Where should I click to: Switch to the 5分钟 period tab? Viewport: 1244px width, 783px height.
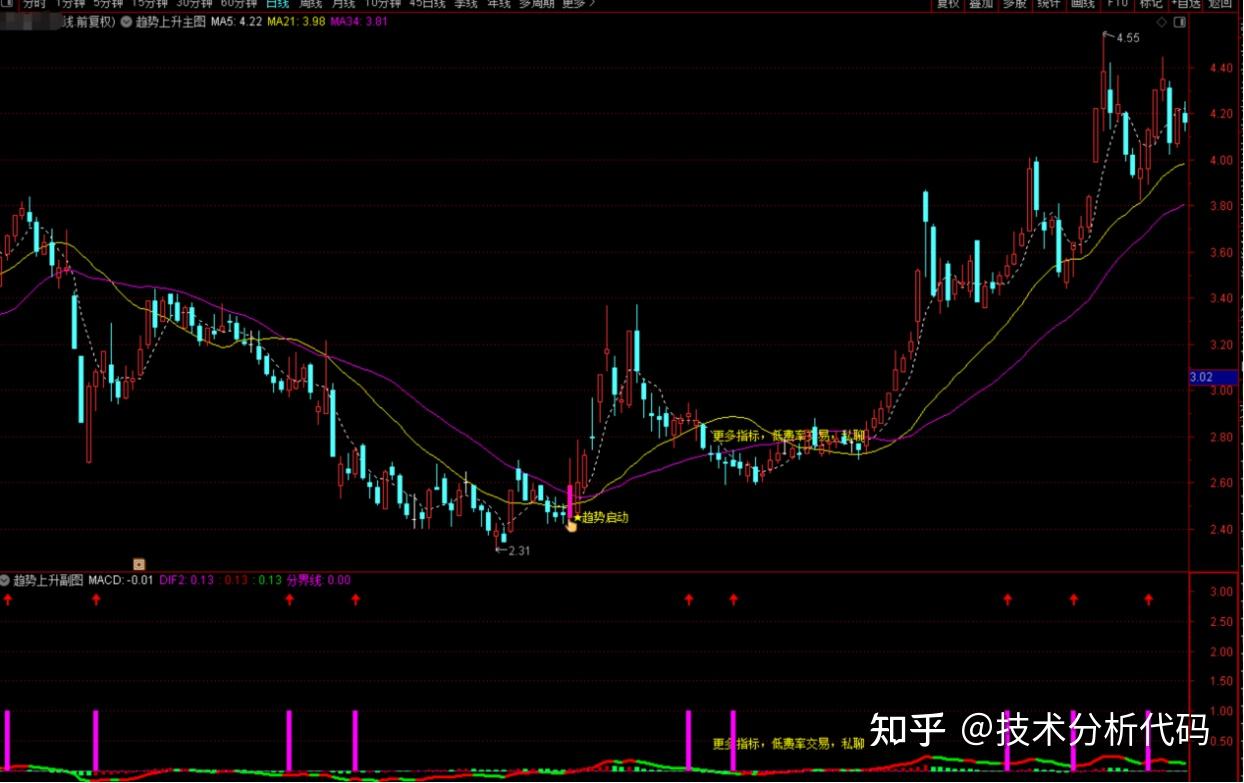pyautogui.click(x=110, y=4)
